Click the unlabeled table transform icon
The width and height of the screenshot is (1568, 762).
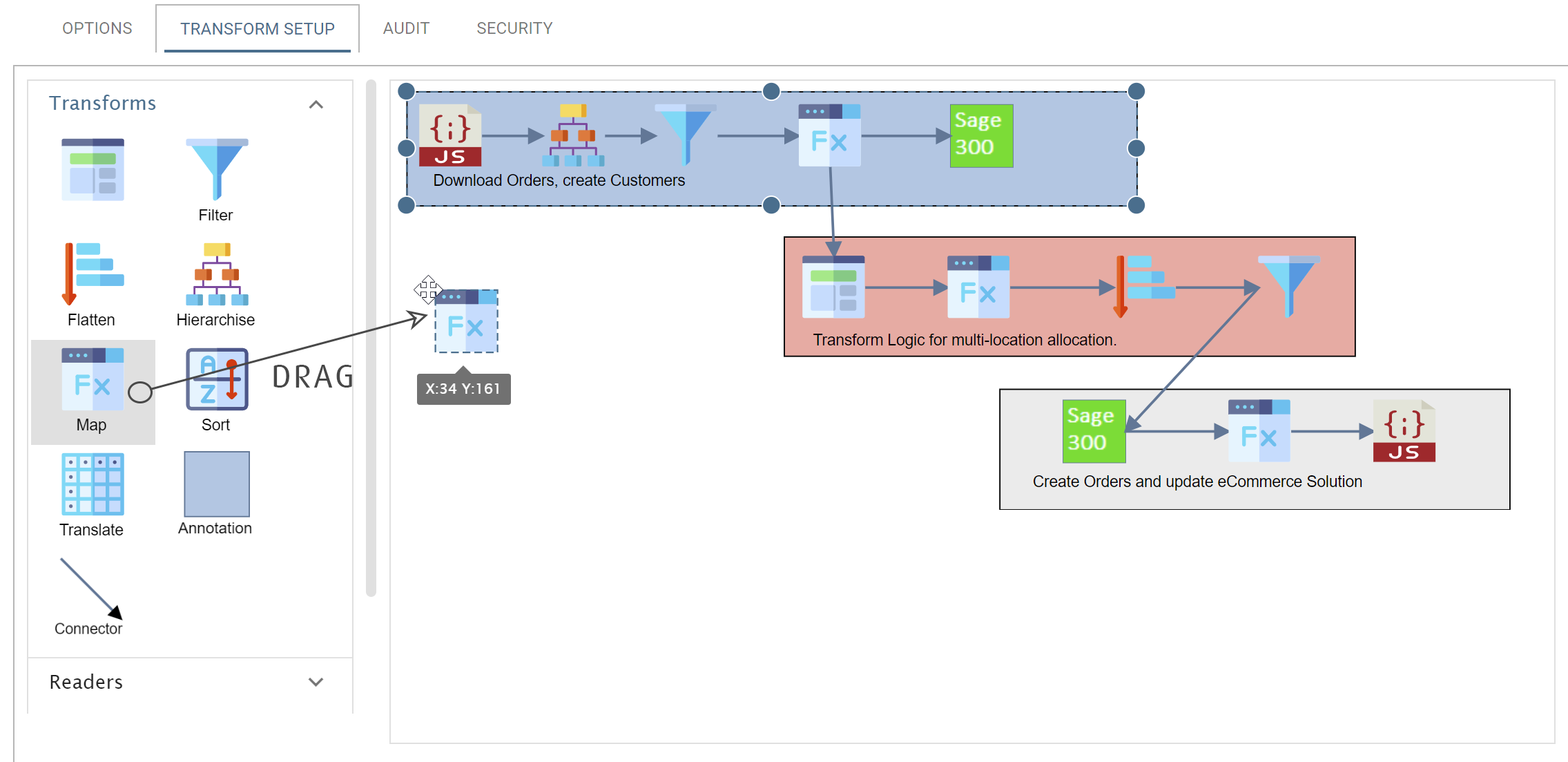pyautogui.click(x=93, y=170)
